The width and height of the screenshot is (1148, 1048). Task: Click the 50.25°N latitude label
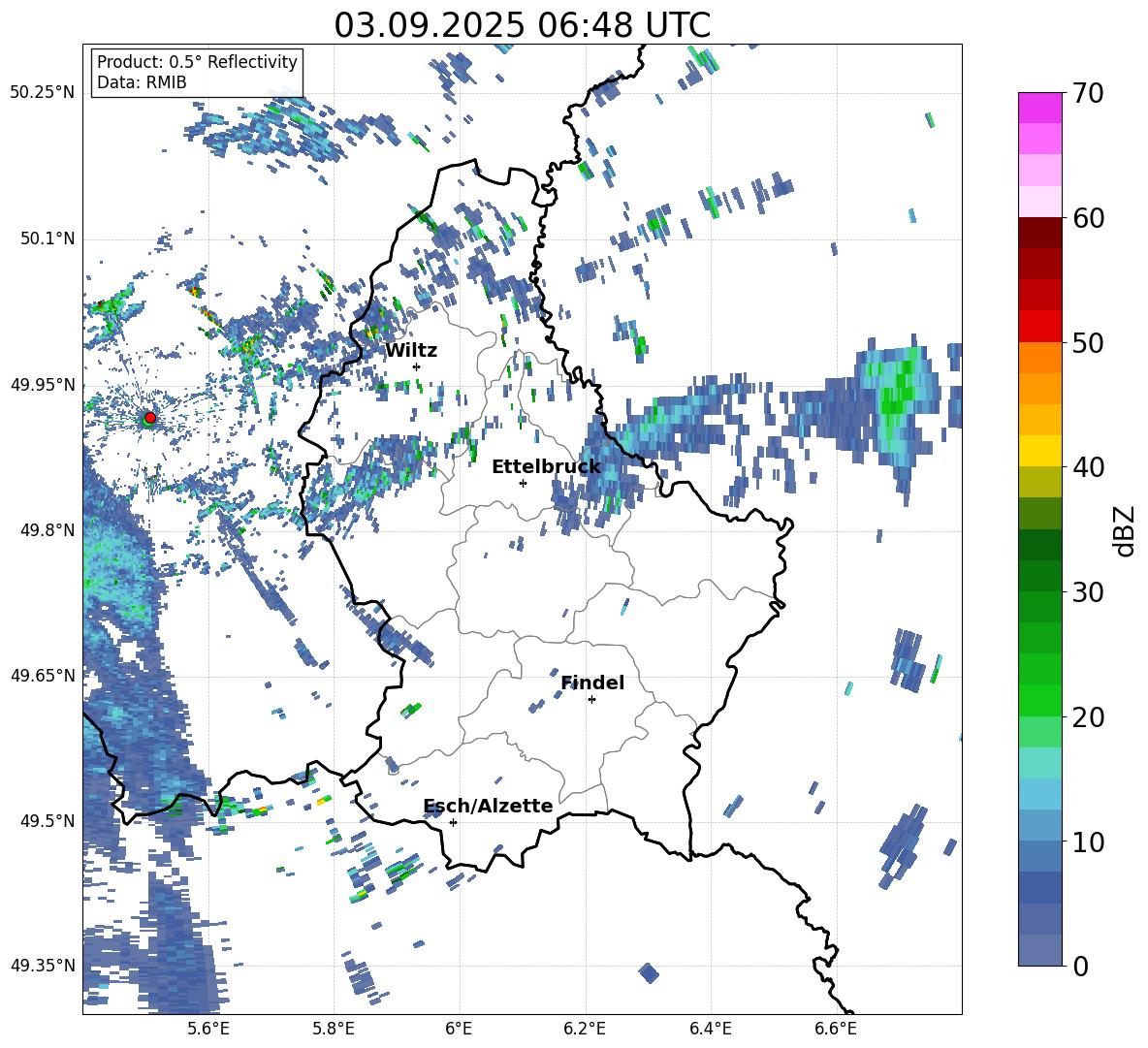click(43, 93)
